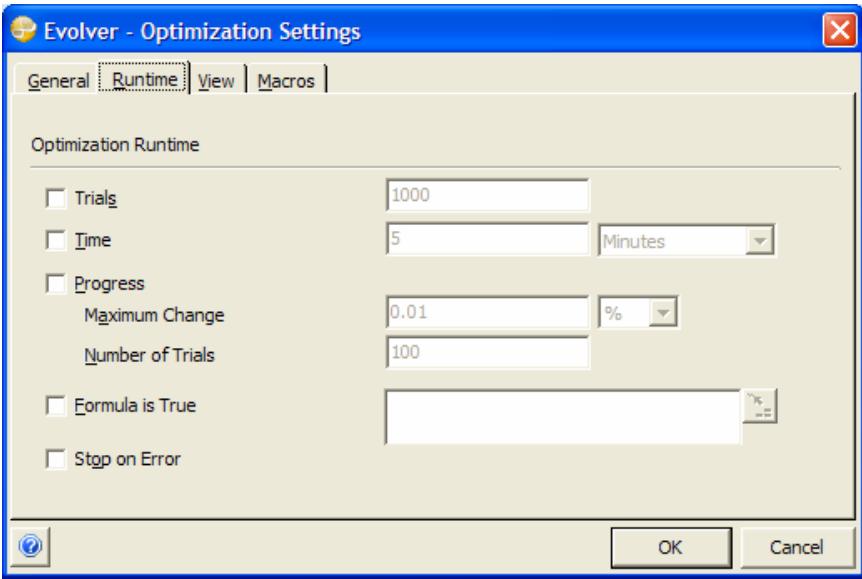The width and height of the screenshot is (862, 579).
Task: Click the cell reference picker beside formula field
Action: pos(760,404)
